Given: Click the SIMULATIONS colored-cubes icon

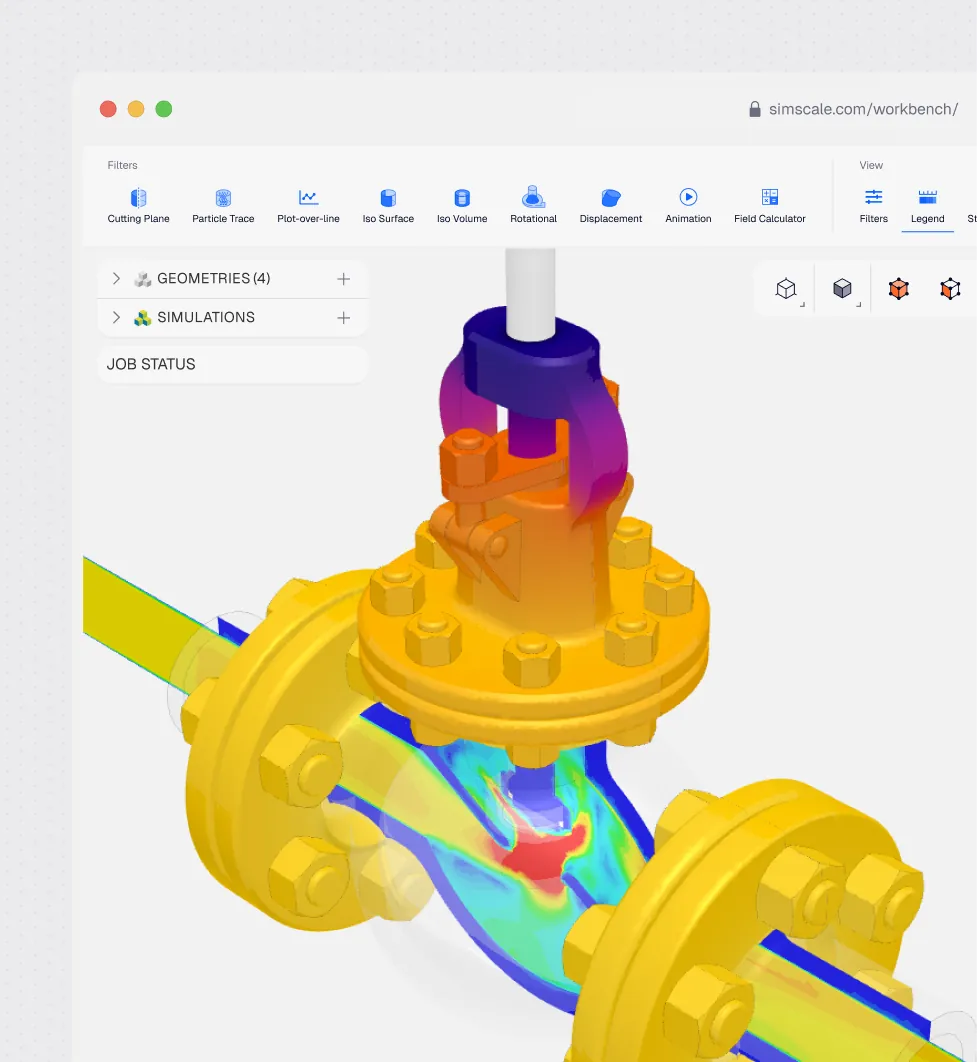Looking at the screenshot, I should tap(142, 318).
